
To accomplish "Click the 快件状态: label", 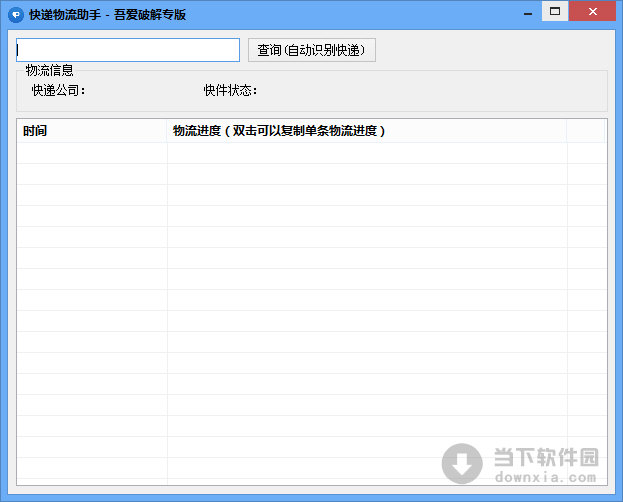I will click(230, 90).
